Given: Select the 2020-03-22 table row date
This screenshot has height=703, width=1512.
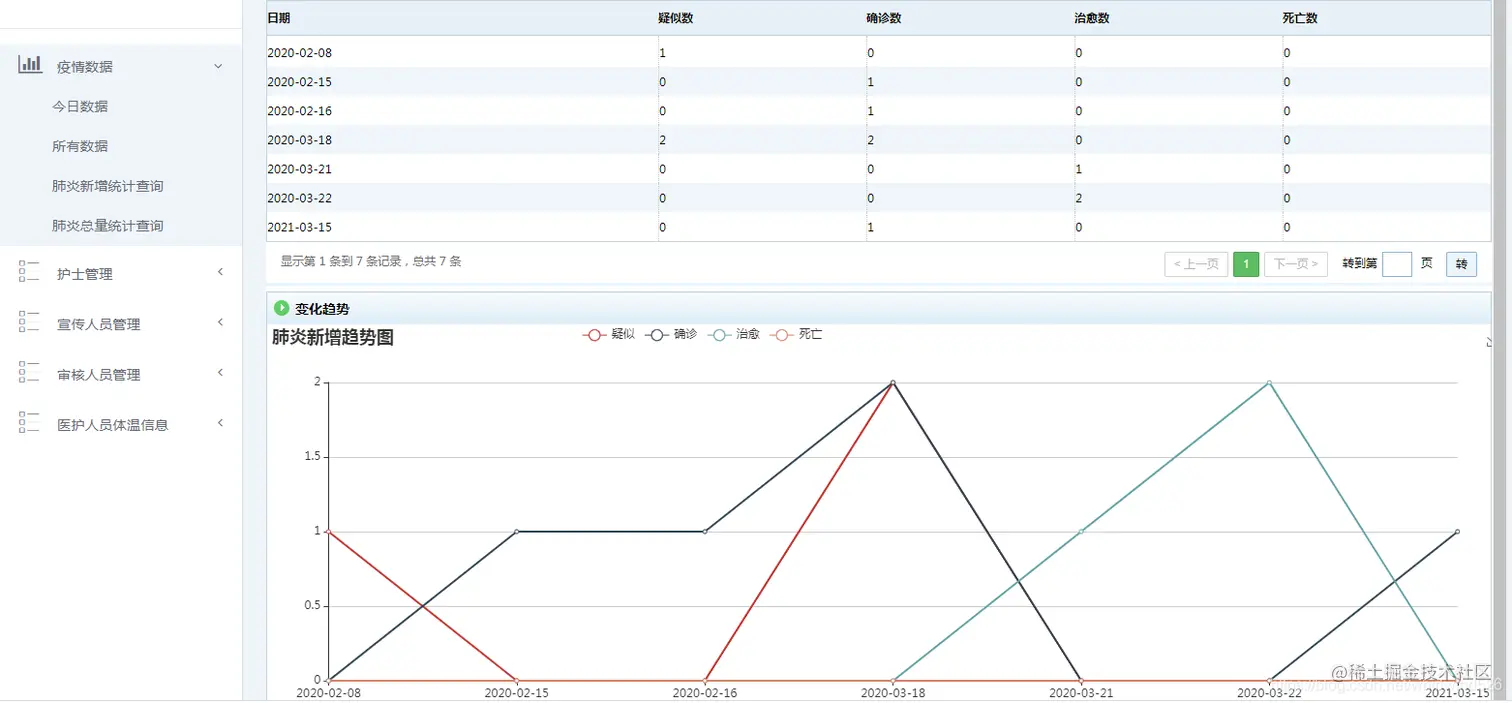Looking at the screenshot, I should pyautogui.click(x=299, y=198).
